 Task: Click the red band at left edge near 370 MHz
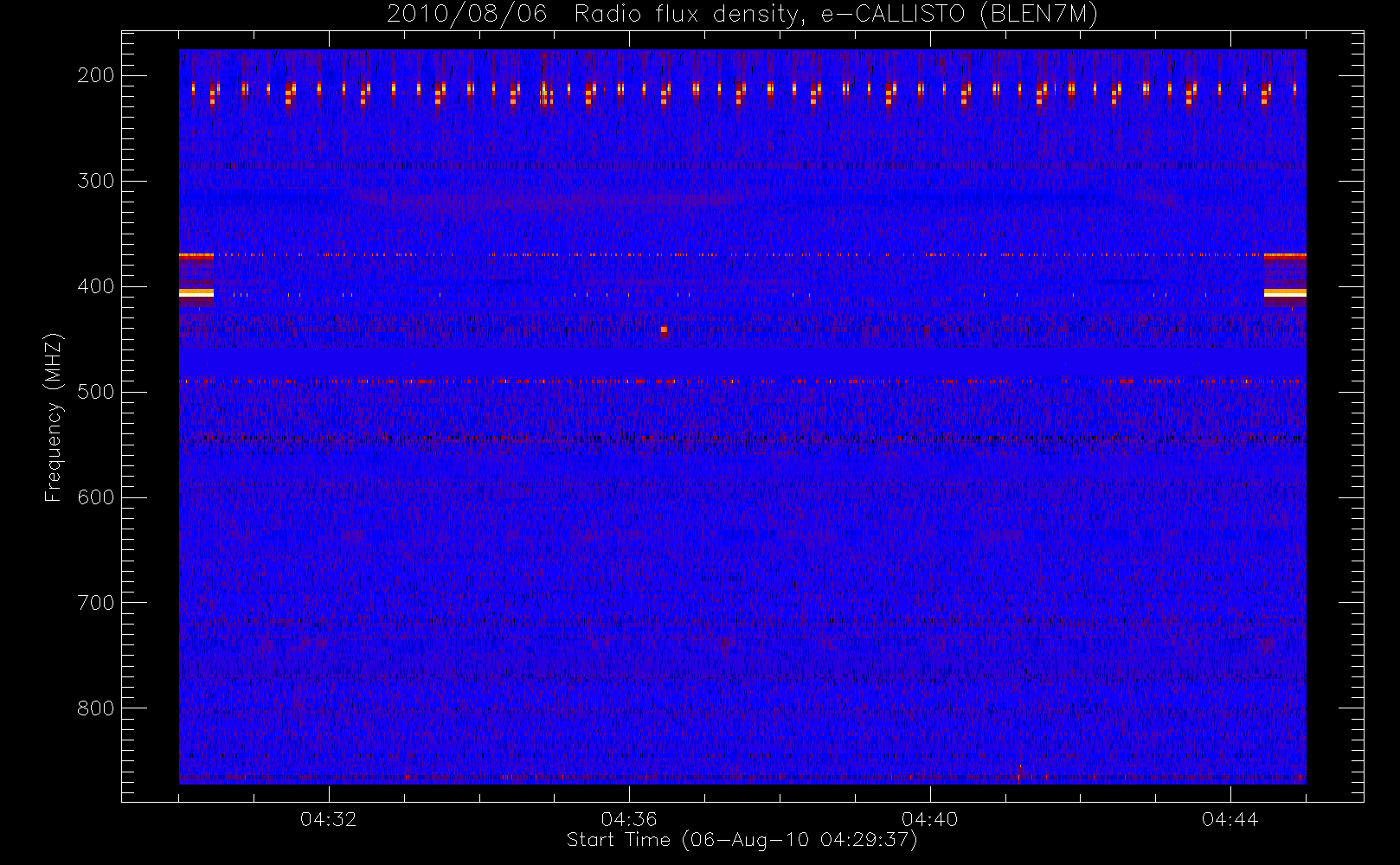[x=196, y=255]
